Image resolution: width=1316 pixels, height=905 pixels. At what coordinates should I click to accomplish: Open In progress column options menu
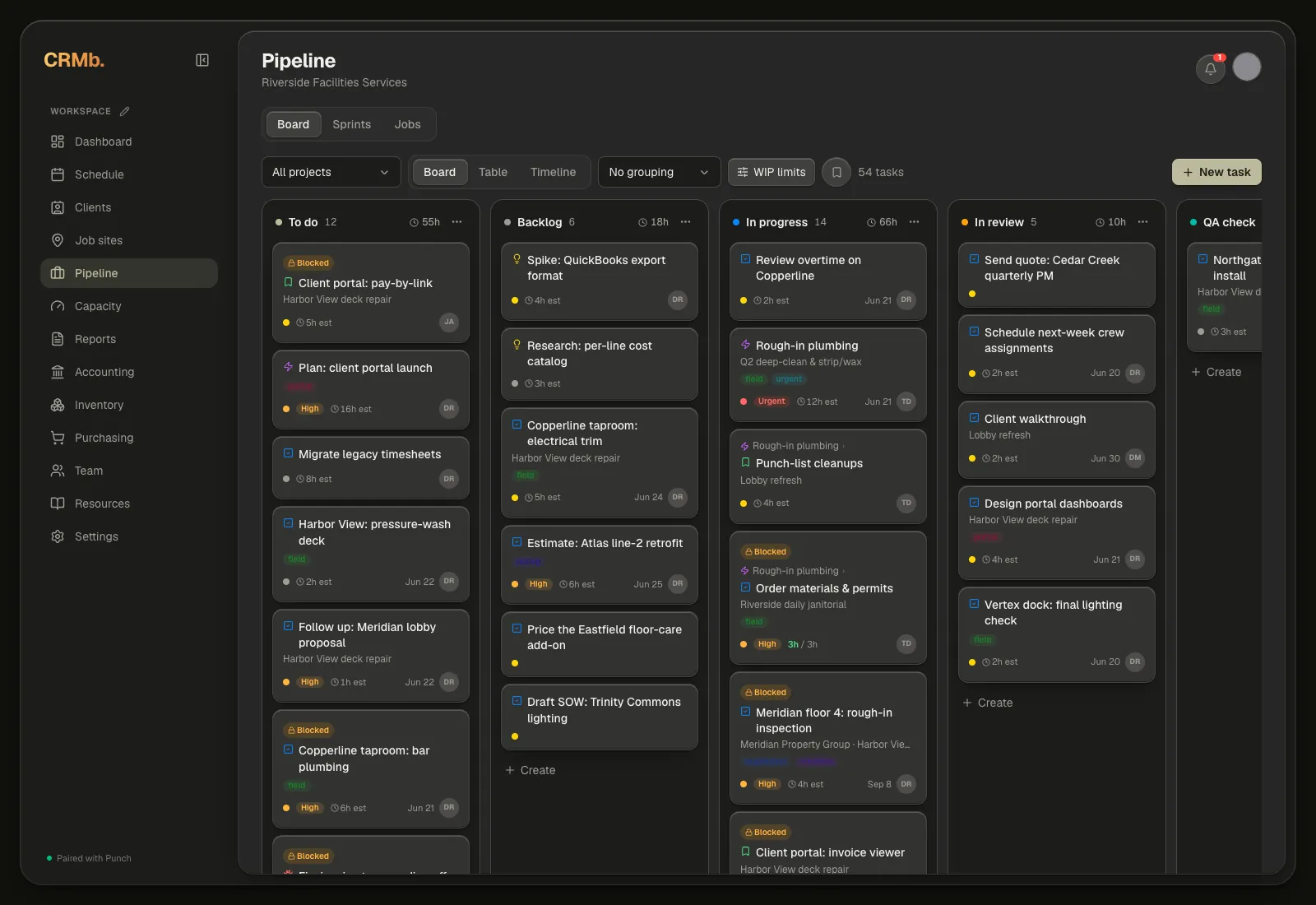pyautogui.click(x=915, y=222)
